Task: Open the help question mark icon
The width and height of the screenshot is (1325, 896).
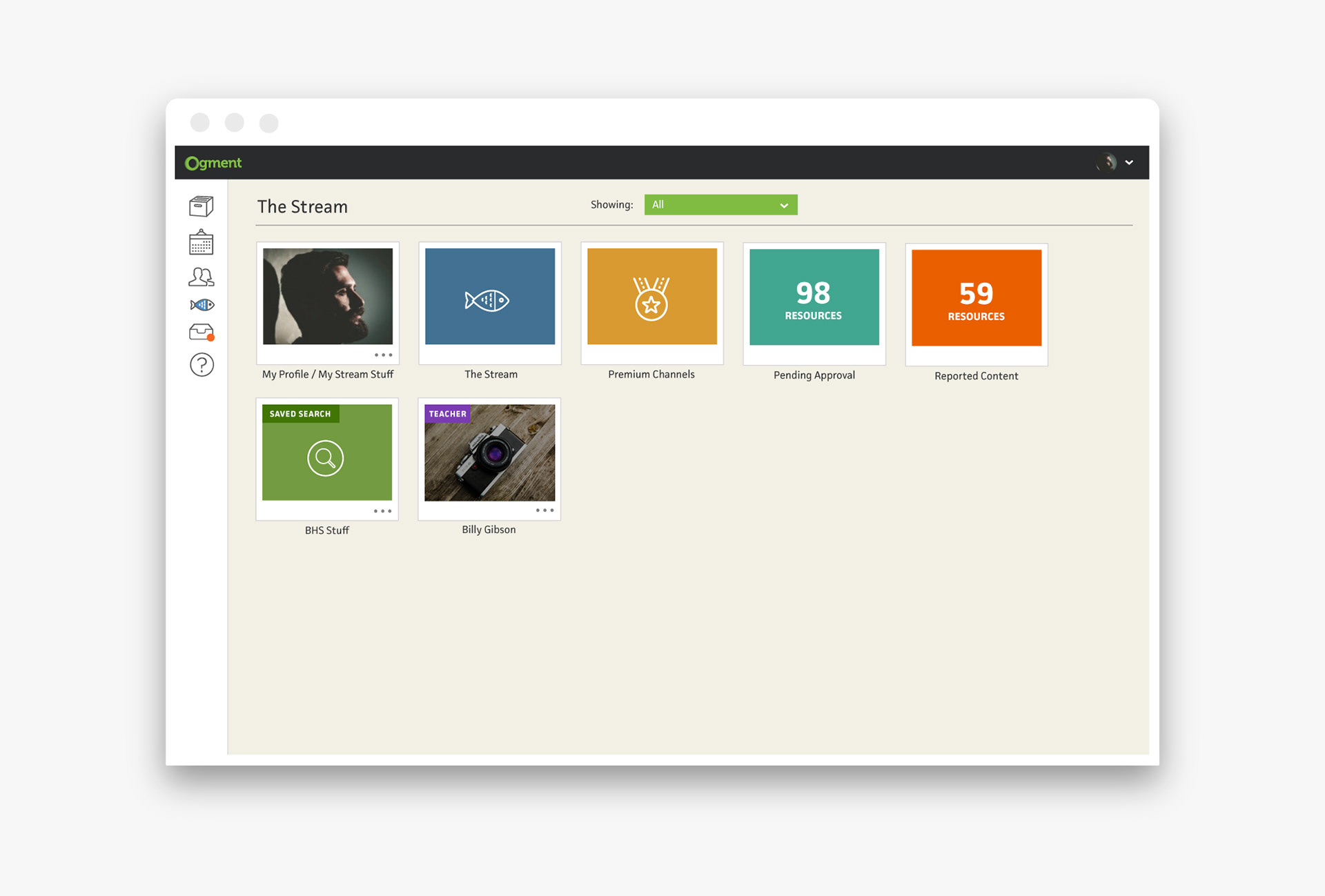Action: pos(202,365)
